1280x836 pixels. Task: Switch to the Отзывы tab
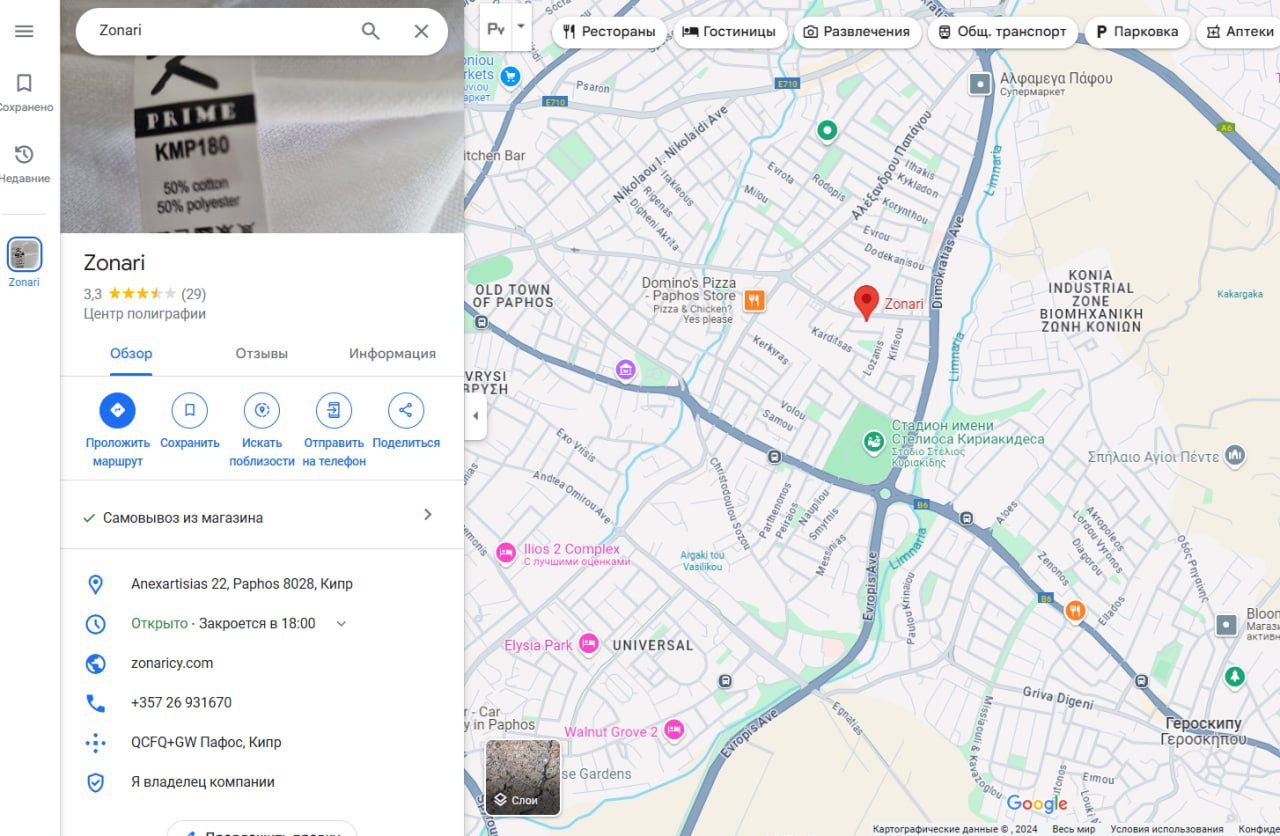262,354
